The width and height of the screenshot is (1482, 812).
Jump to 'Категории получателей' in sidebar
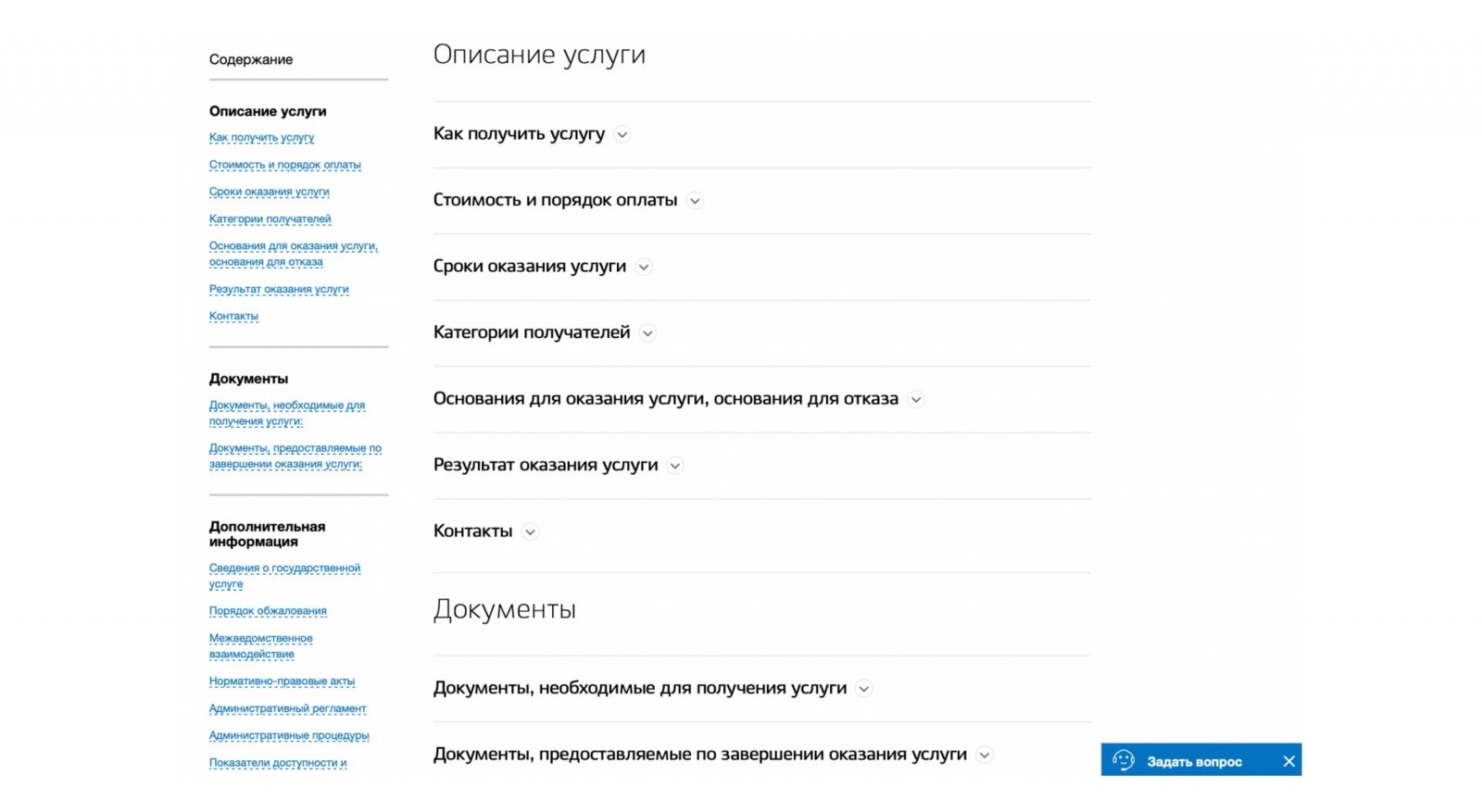(x=270, y=219)
